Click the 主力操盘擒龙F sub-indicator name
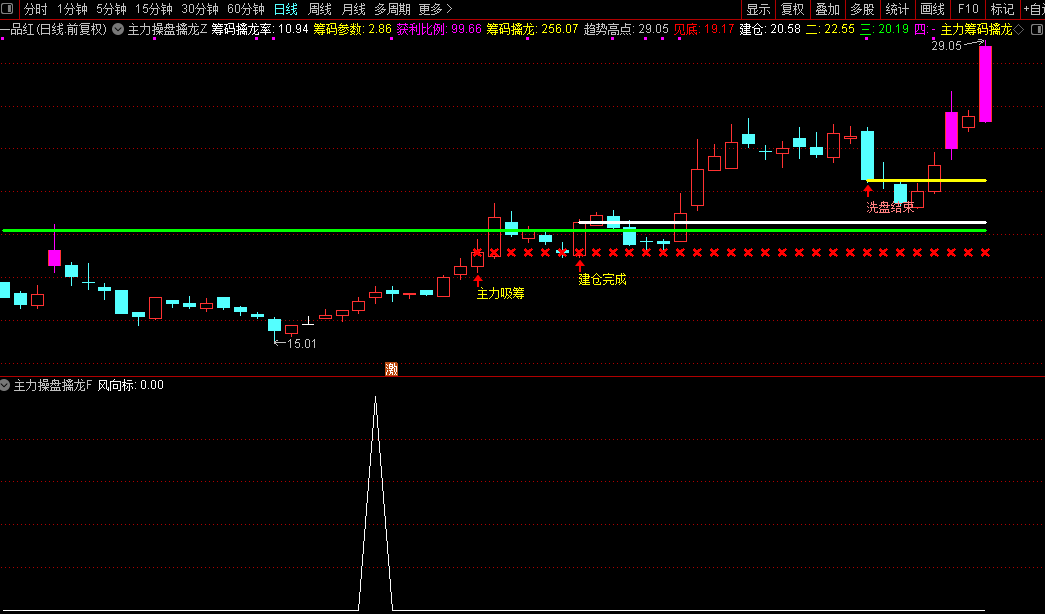 [53, 385]
